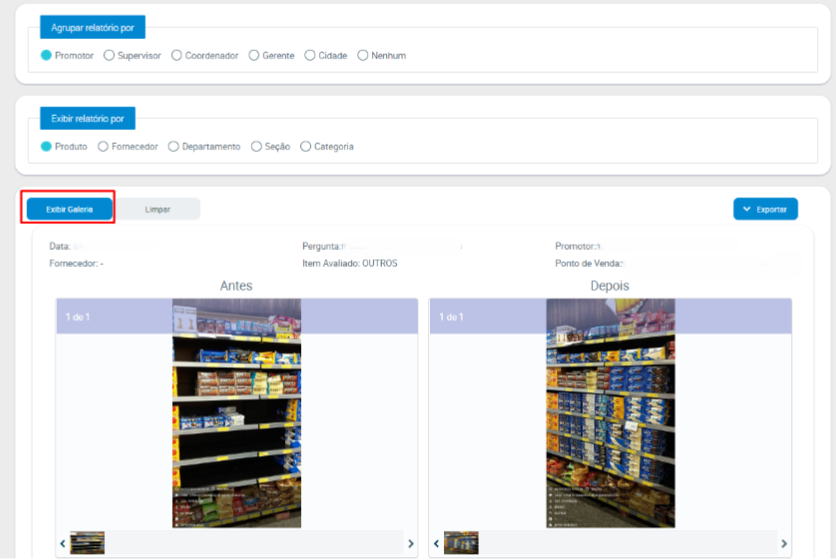This screenshot has height=560, width=836.
Task: Choose Seção display option
Action: click(x=256, y=147)
